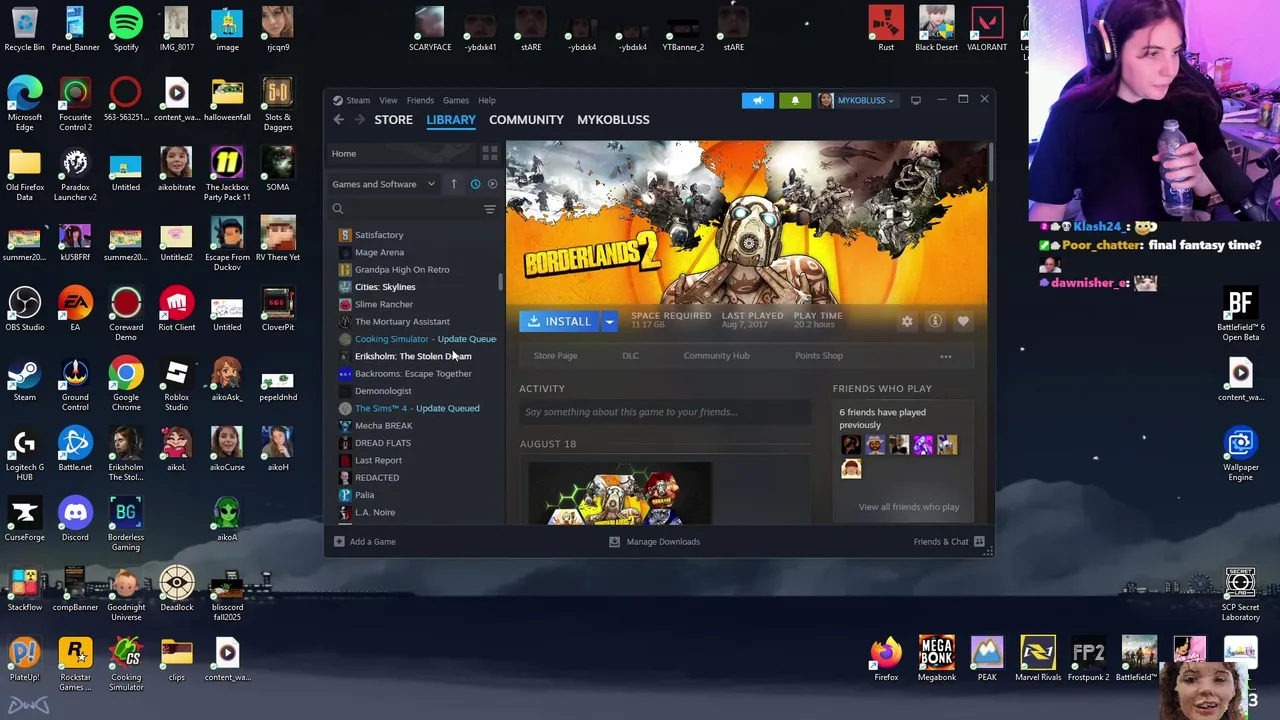Click the library search field

[410, 209]
